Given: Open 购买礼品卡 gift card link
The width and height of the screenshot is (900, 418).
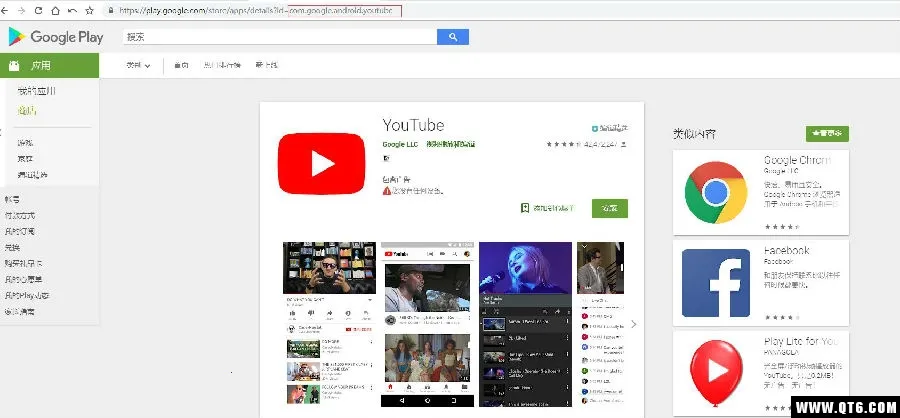Looking at the screenshot, I should tap(24, 264).
